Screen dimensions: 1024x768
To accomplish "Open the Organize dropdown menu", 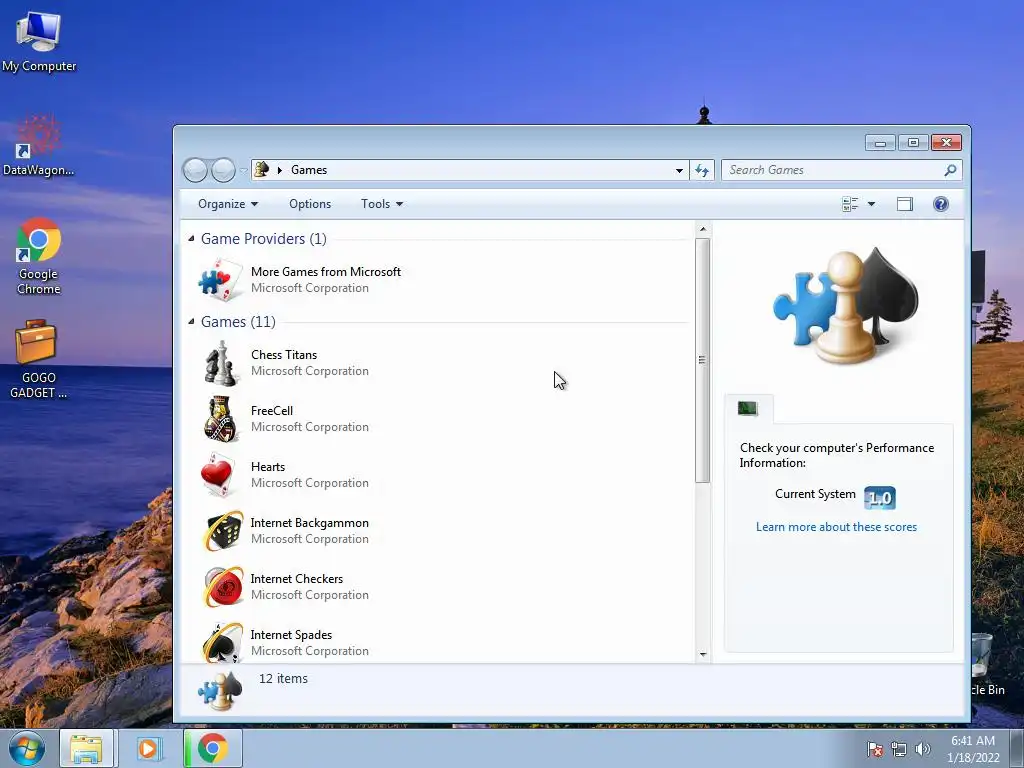I will [228, 204].
